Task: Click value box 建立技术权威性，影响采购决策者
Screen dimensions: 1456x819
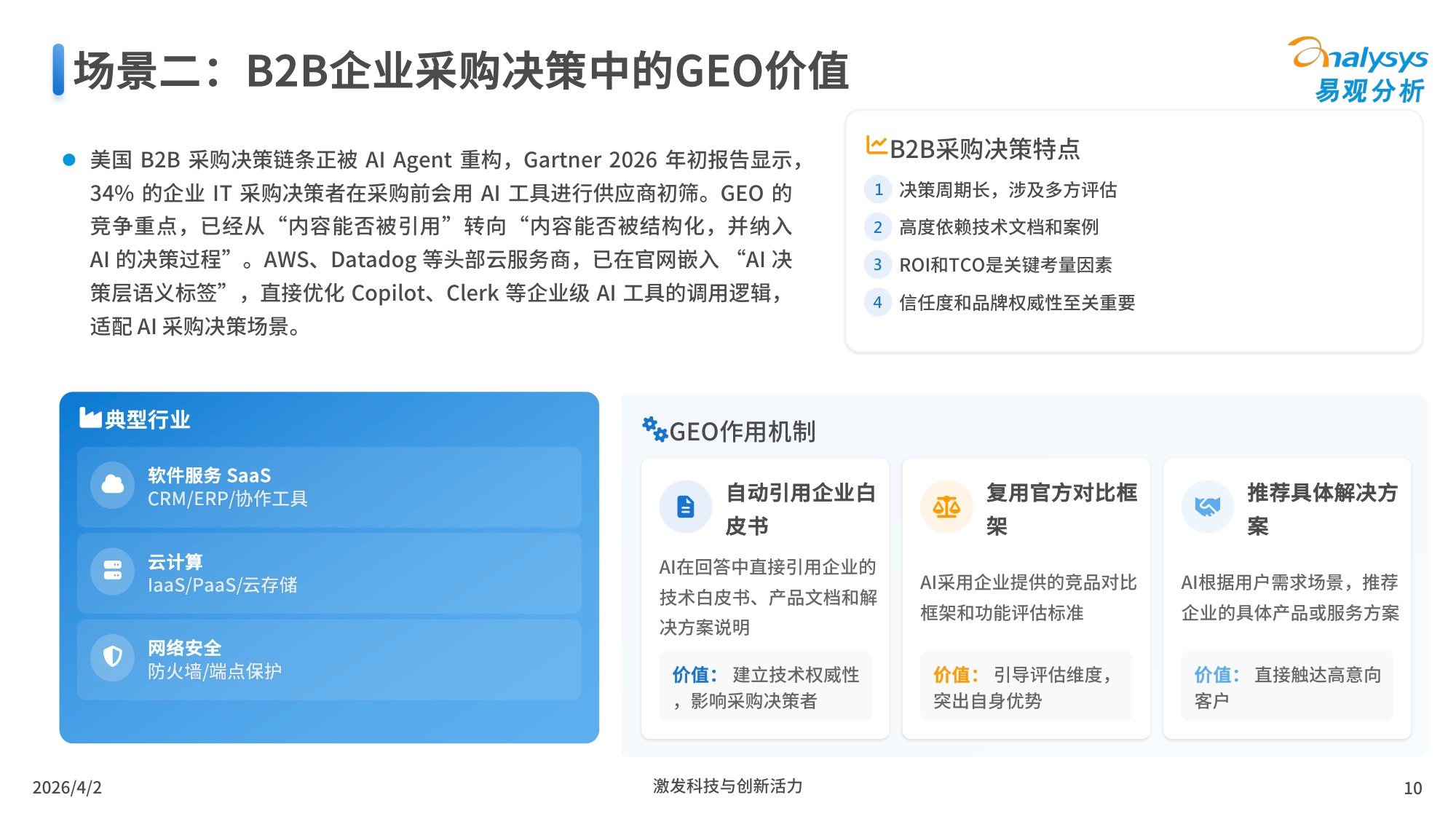Action: pyautogui.click(x=765, y=687)
